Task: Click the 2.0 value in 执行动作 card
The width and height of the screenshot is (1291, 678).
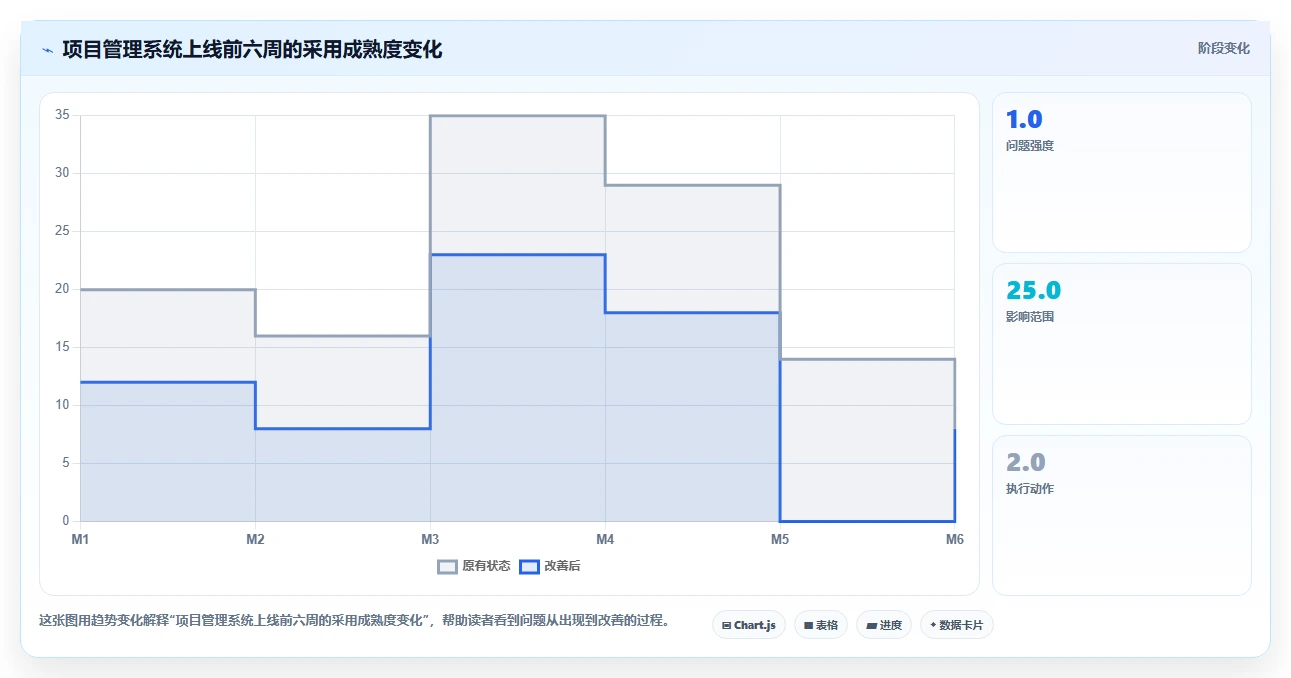Action: (x=1026, y=462)
